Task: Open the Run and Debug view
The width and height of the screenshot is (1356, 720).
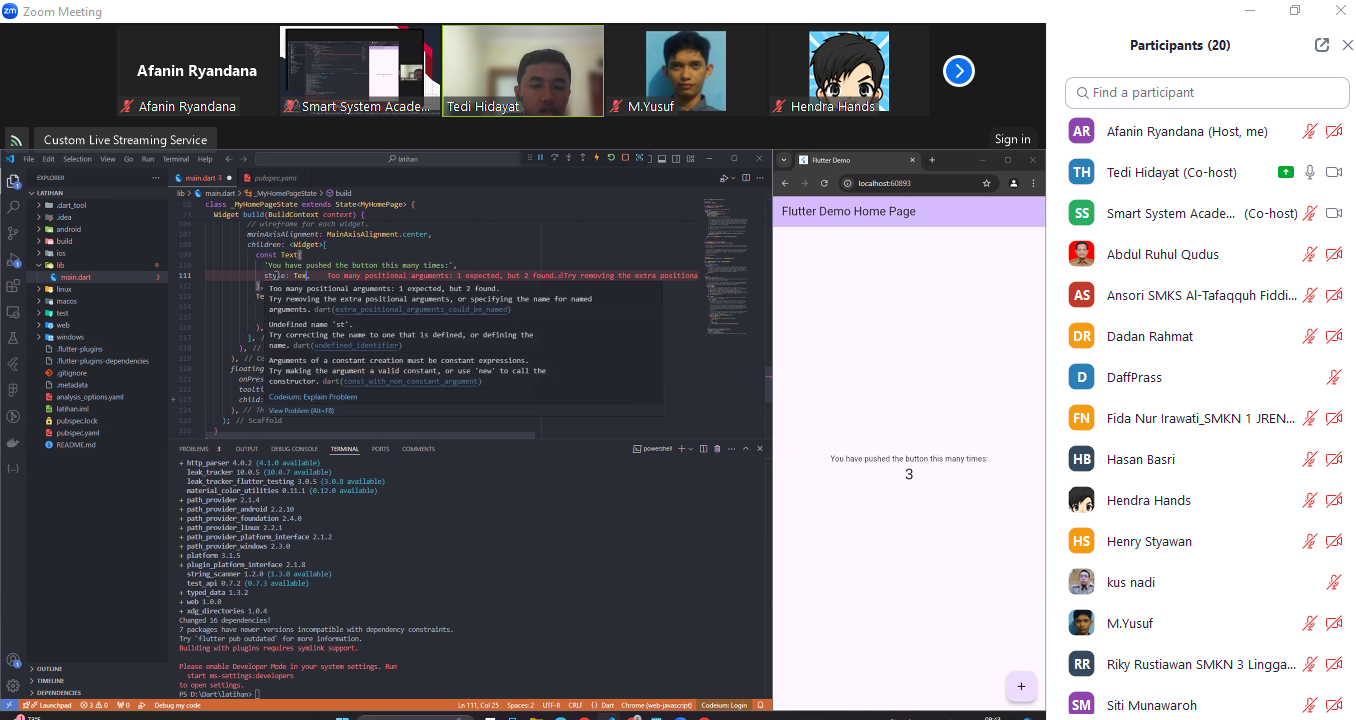Action: pos(13,260)
